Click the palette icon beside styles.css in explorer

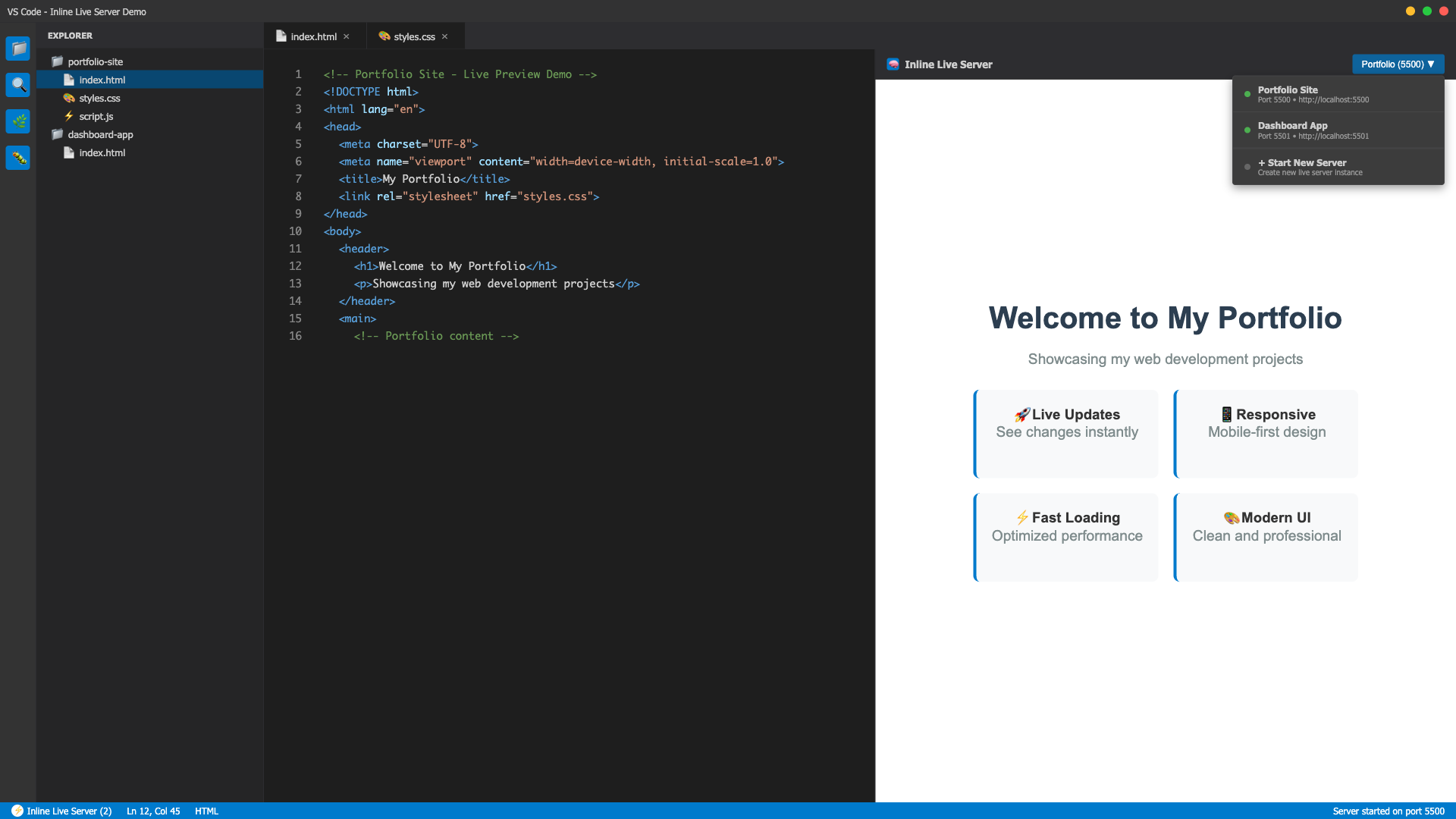tap(69, 99)
